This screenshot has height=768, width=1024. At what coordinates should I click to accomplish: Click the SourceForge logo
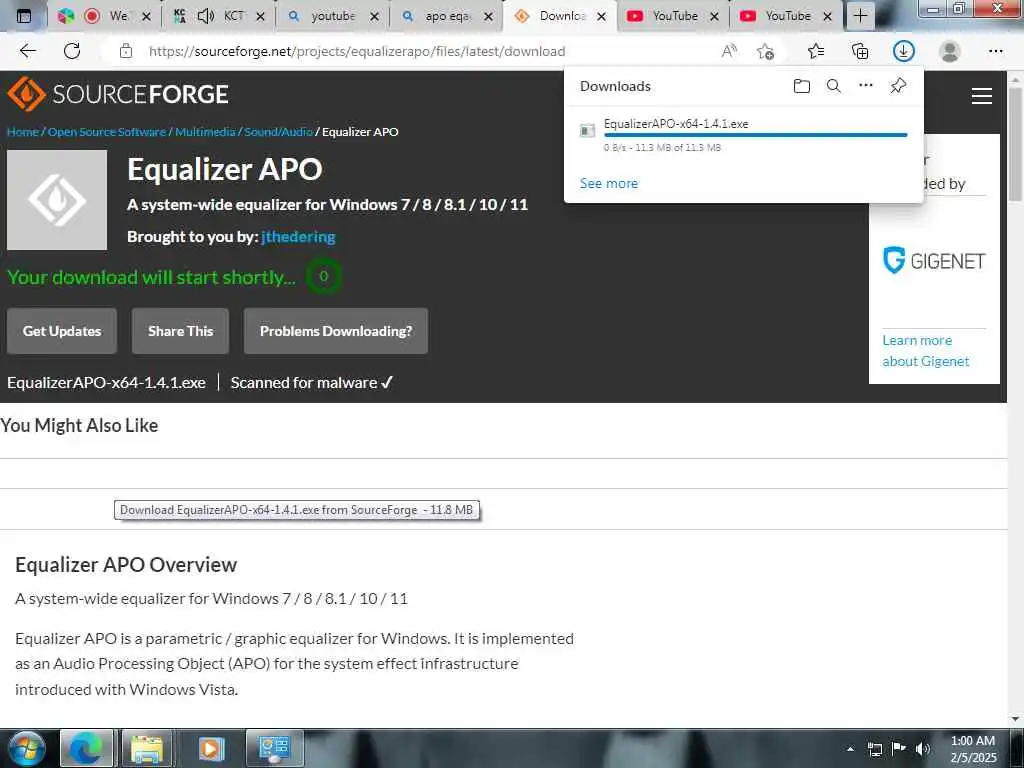coord(118,94)
